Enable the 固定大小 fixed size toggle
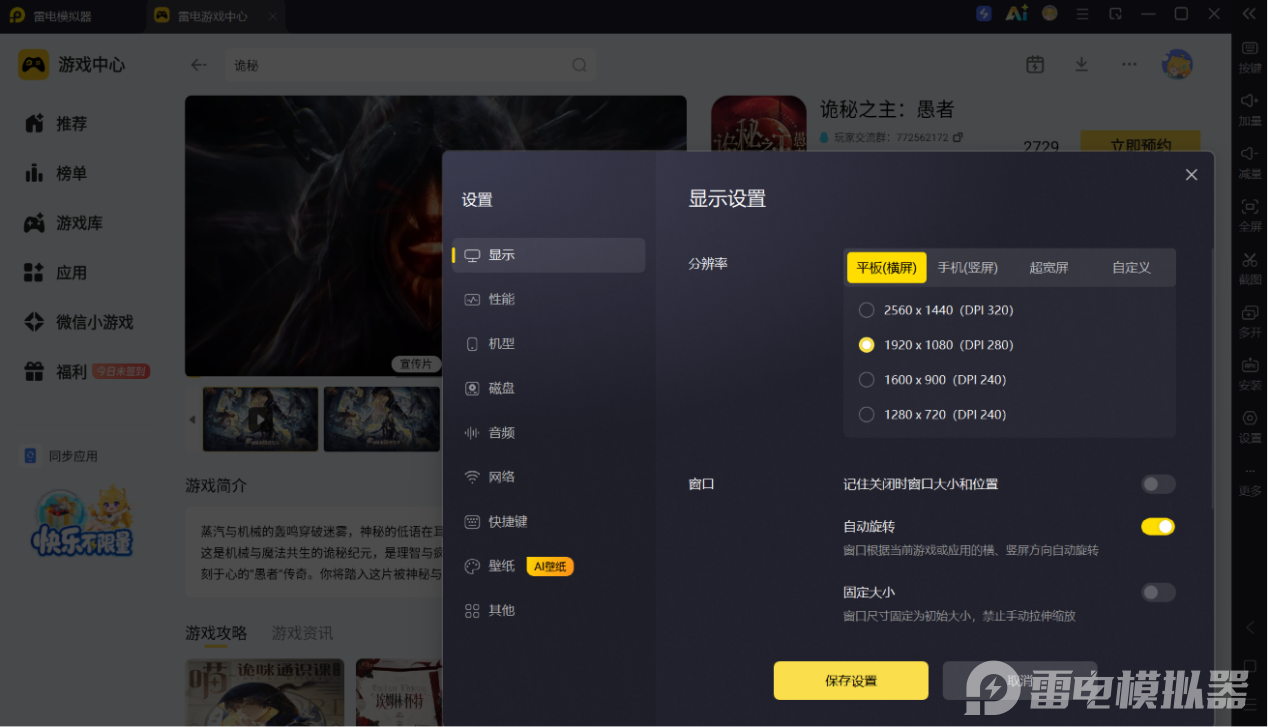This screenshot has height=727, width=1268. tap(1158, 593)
